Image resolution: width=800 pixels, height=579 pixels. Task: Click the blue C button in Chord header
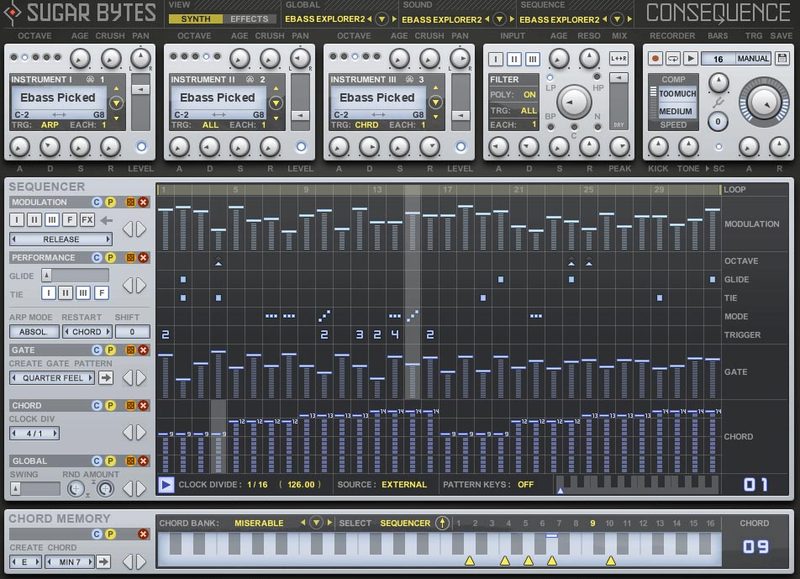[97, 406]
